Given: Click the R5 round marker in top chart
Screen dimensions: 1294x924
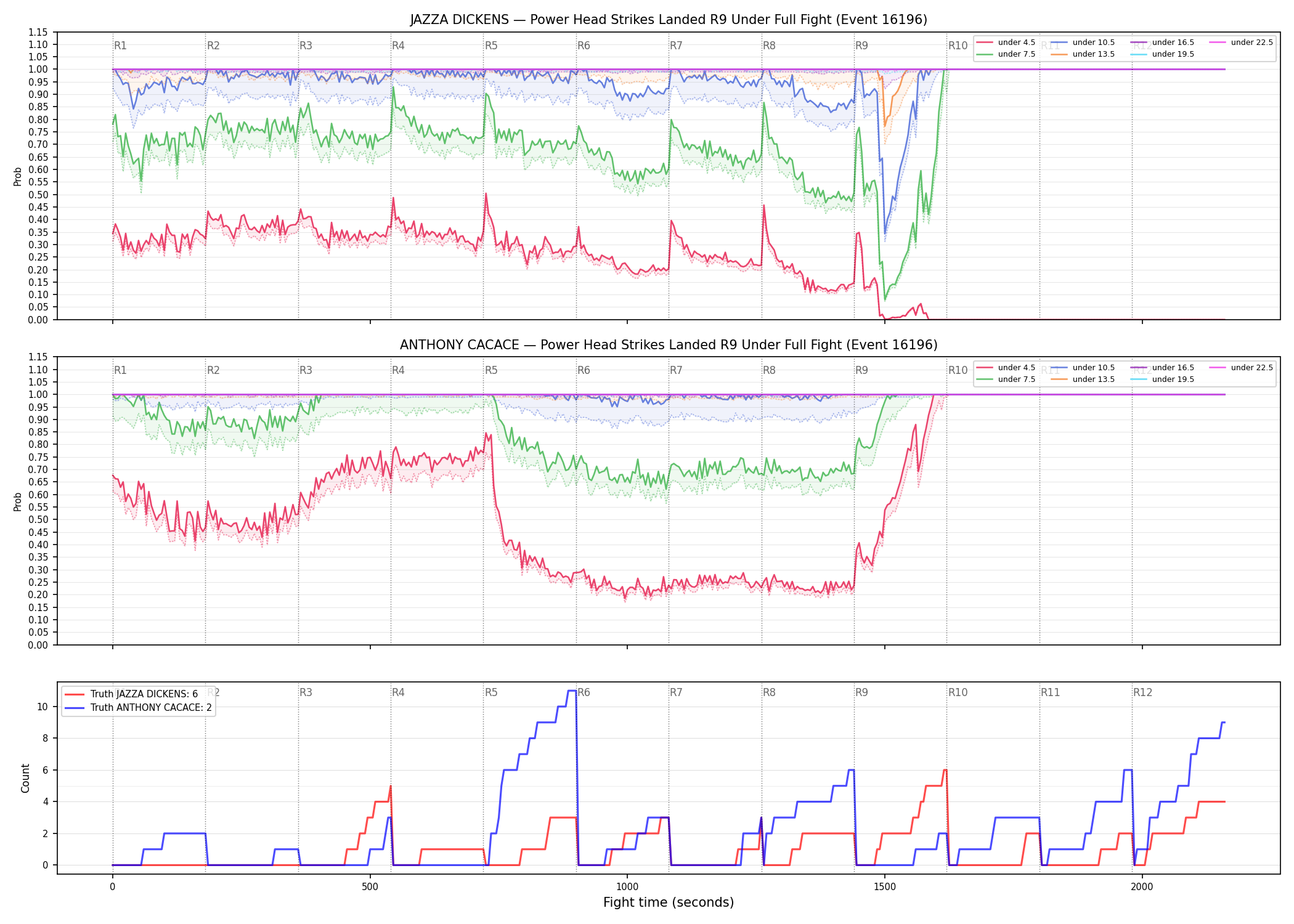Looking at the screenshot, I should point(491,46).
